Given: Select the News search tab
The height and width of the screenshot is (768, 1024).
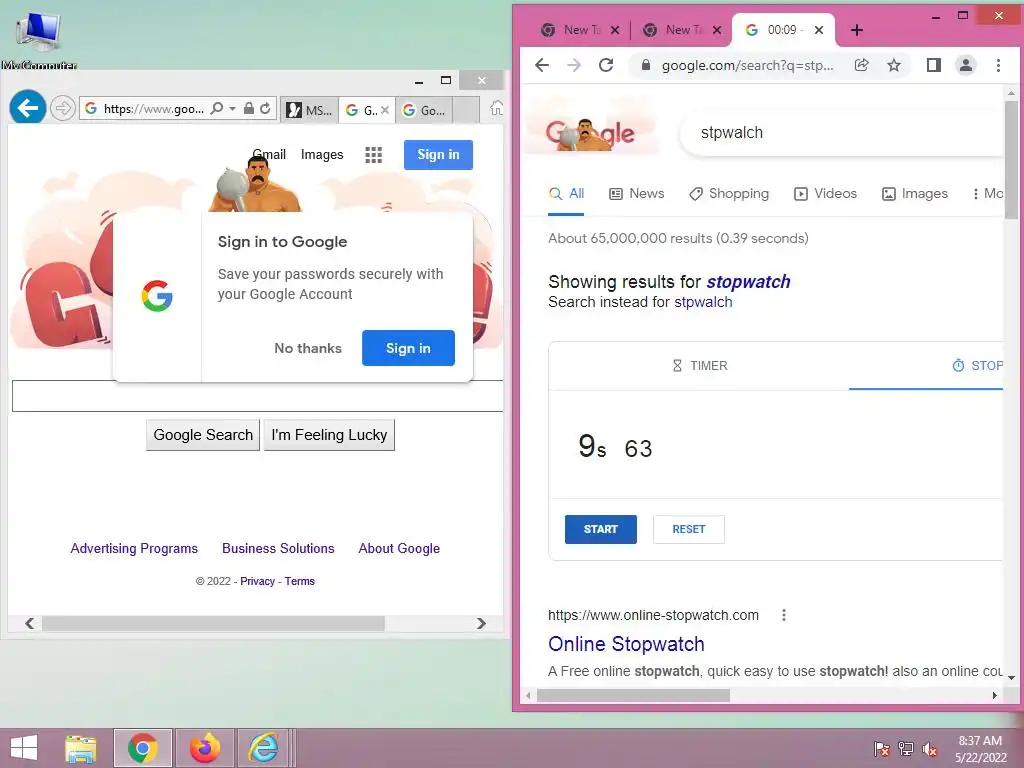Looking at the screenshot, I should click(x=637, y=193).
